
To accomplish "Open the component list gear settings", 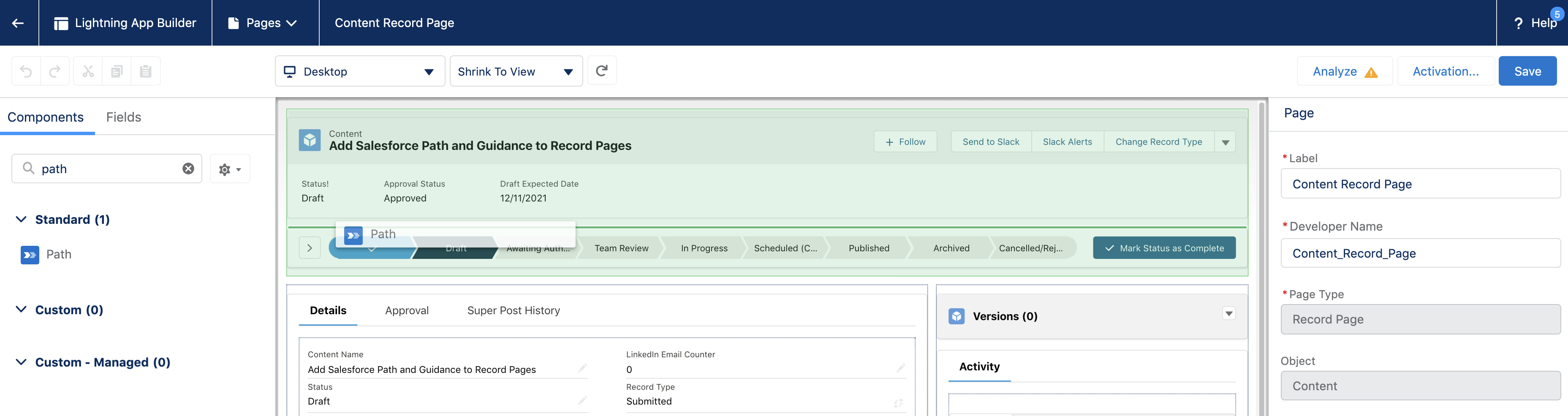I will tap(229, 169).
